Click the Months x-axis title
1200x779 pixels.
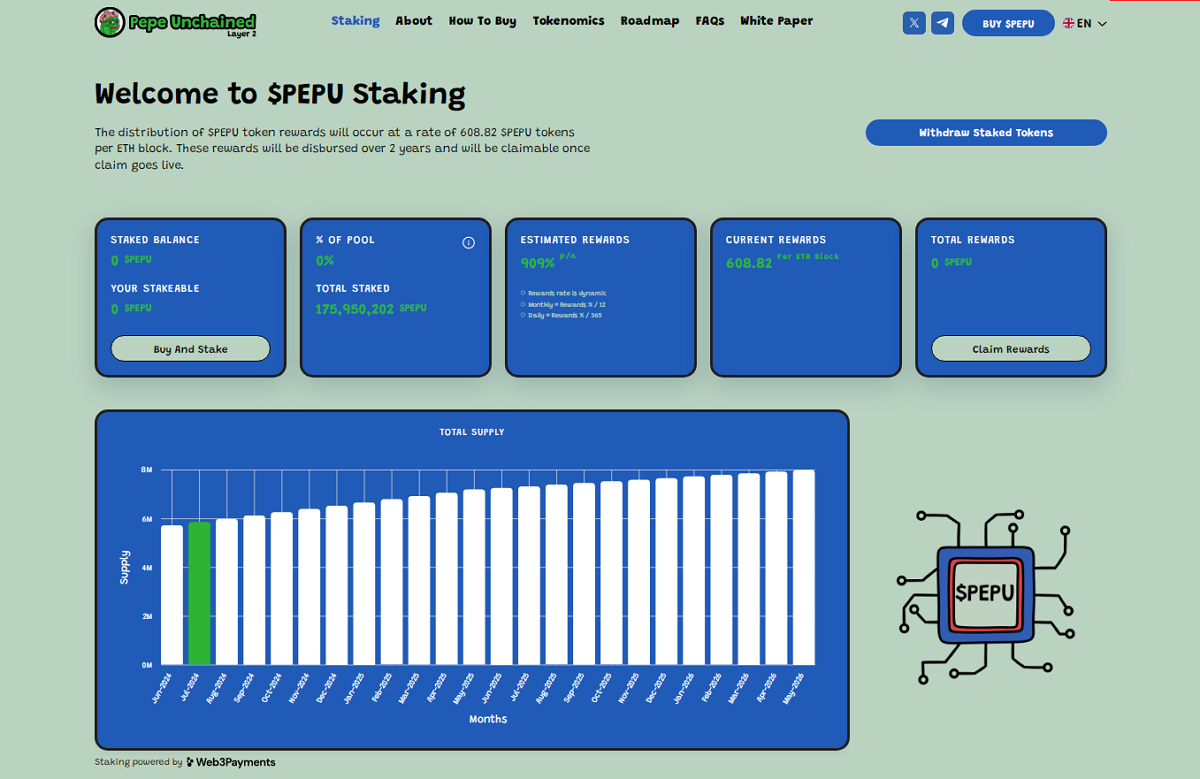click(x=488, y=719)
